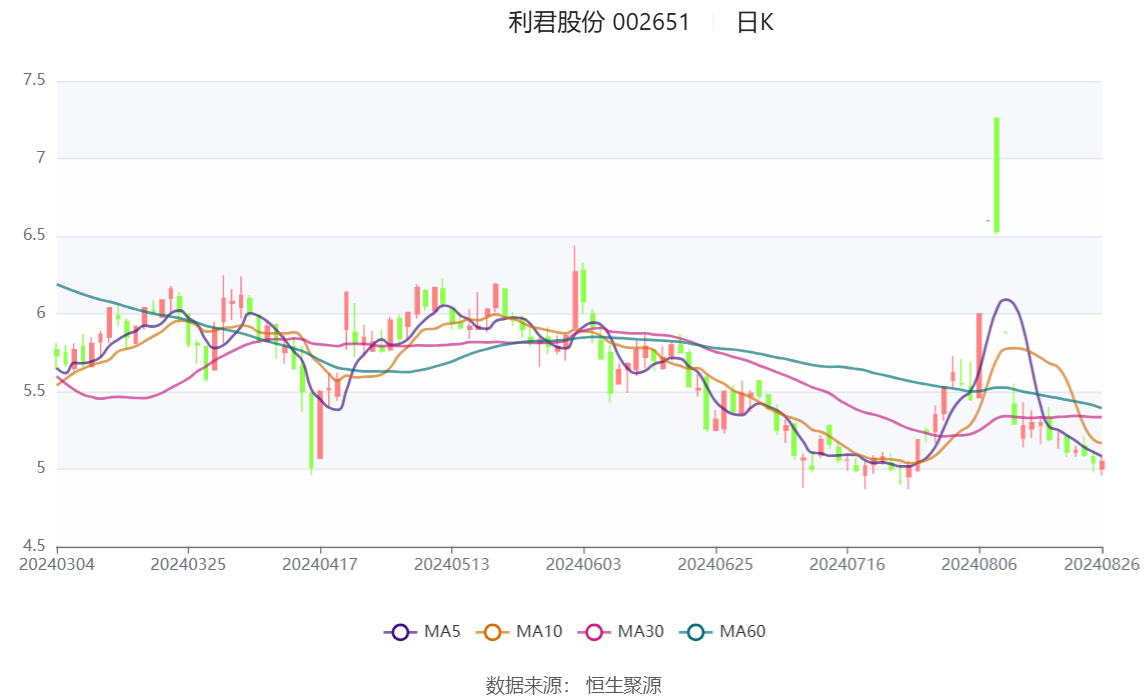The image size is (1147, 699).
Task: Toggle the MA30 legend series
Action: pyautogui.click(x=621, y=632)
